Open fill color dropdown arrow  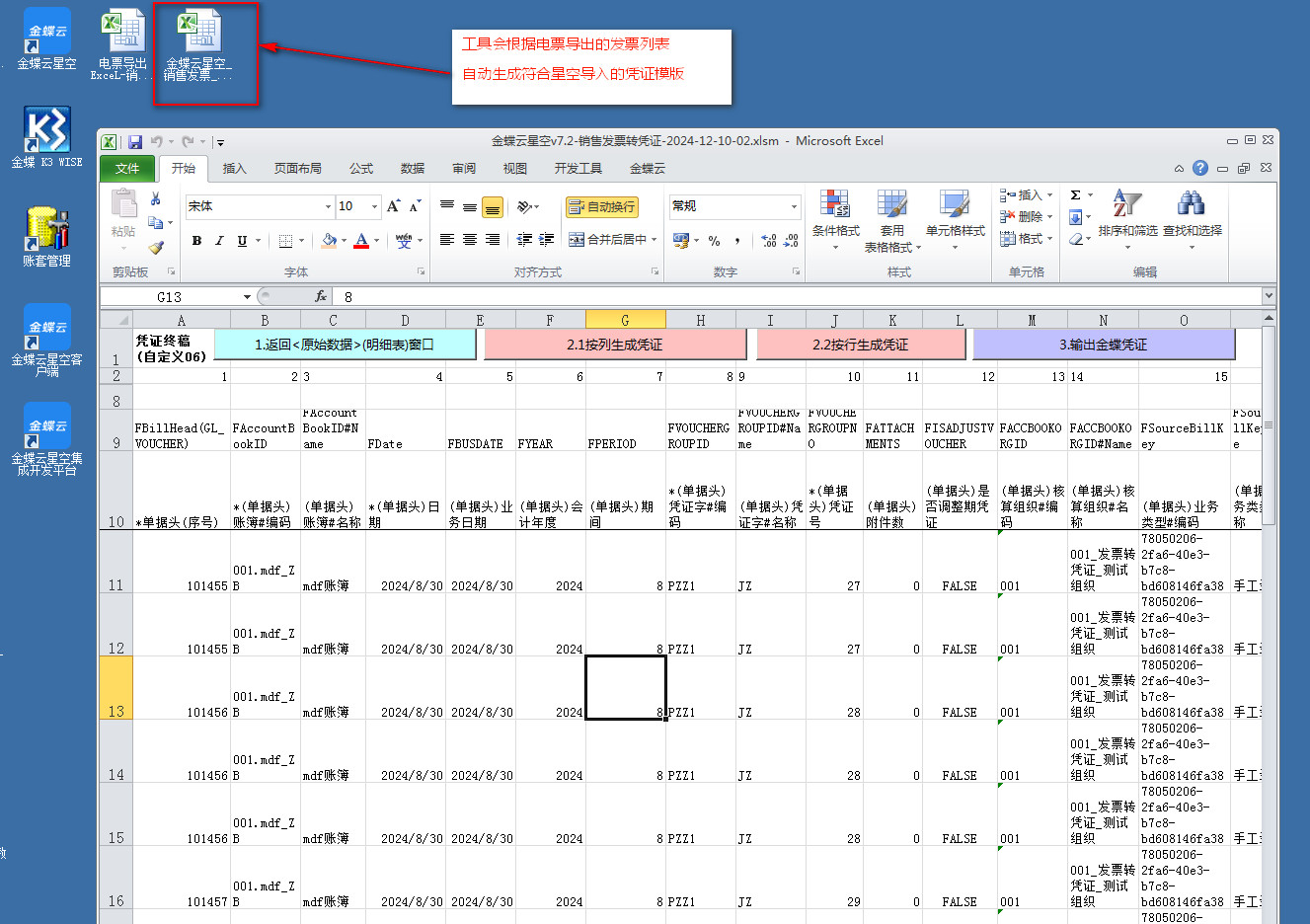coord(344,240)
